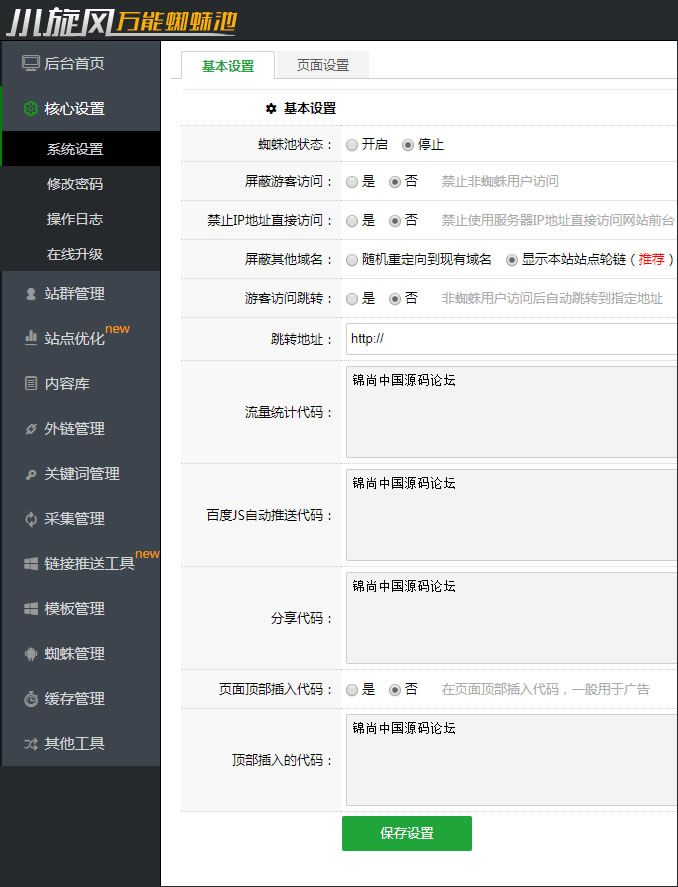
Task: Click into the 流量统计代码 text area
Action: coord(512,412)
